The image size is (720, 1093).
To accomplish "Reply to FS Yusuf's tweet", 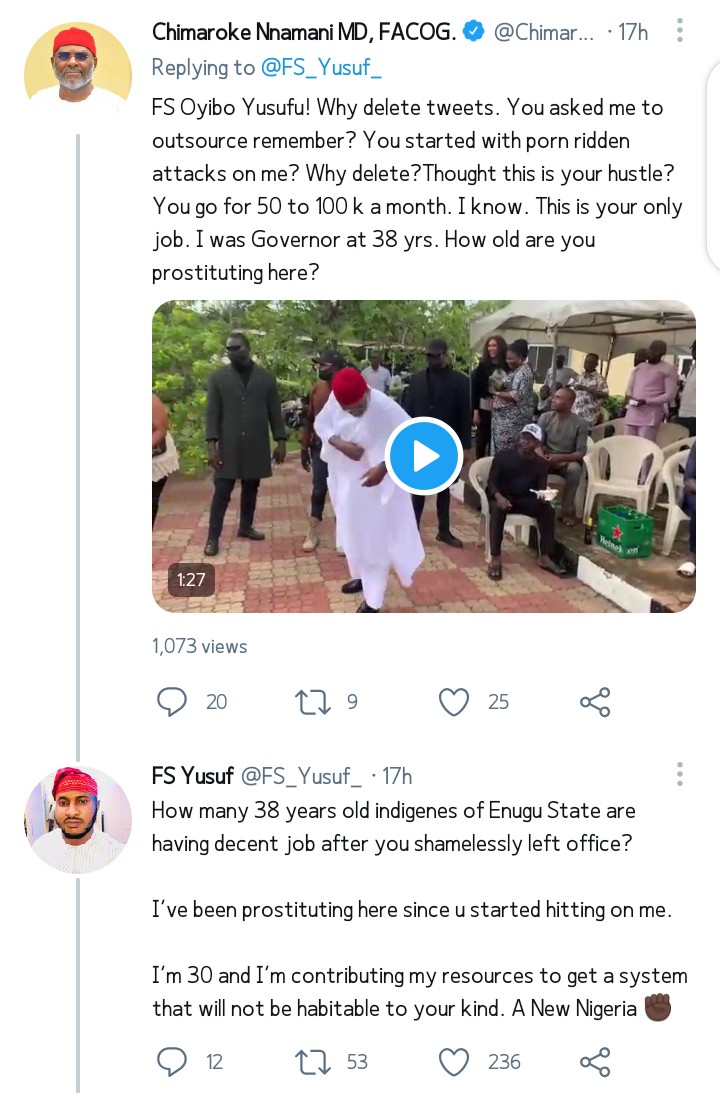I will [173, 1061].
